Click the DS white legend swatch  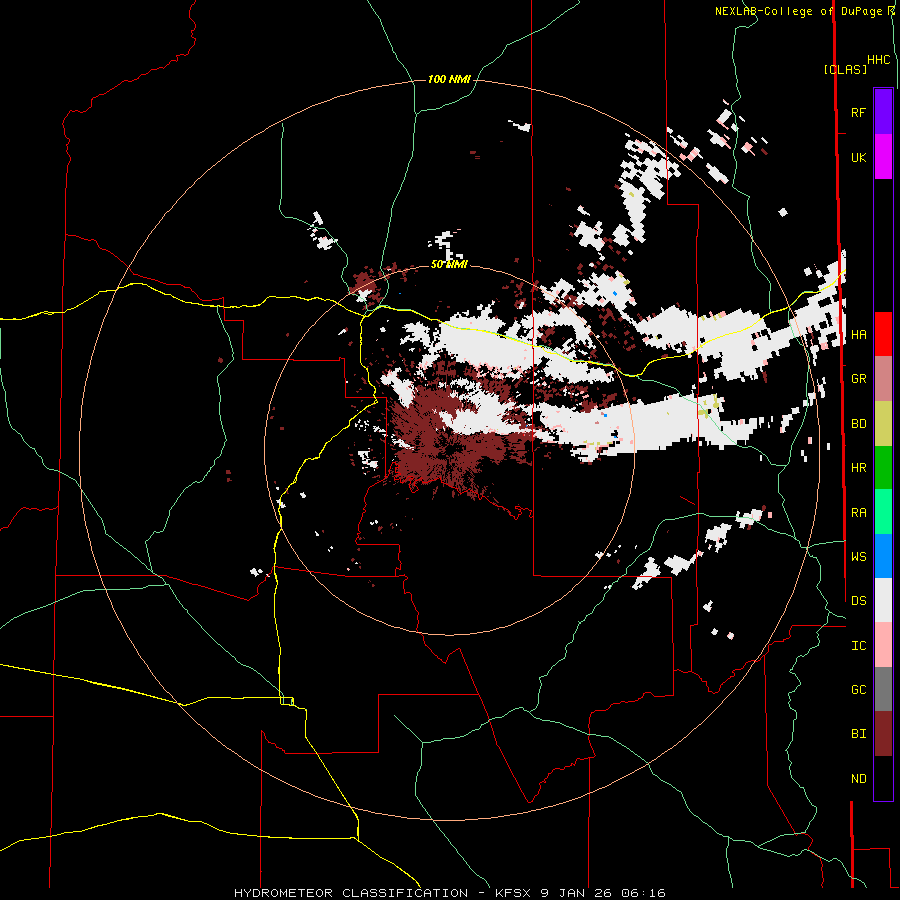(x=883, y=600)
